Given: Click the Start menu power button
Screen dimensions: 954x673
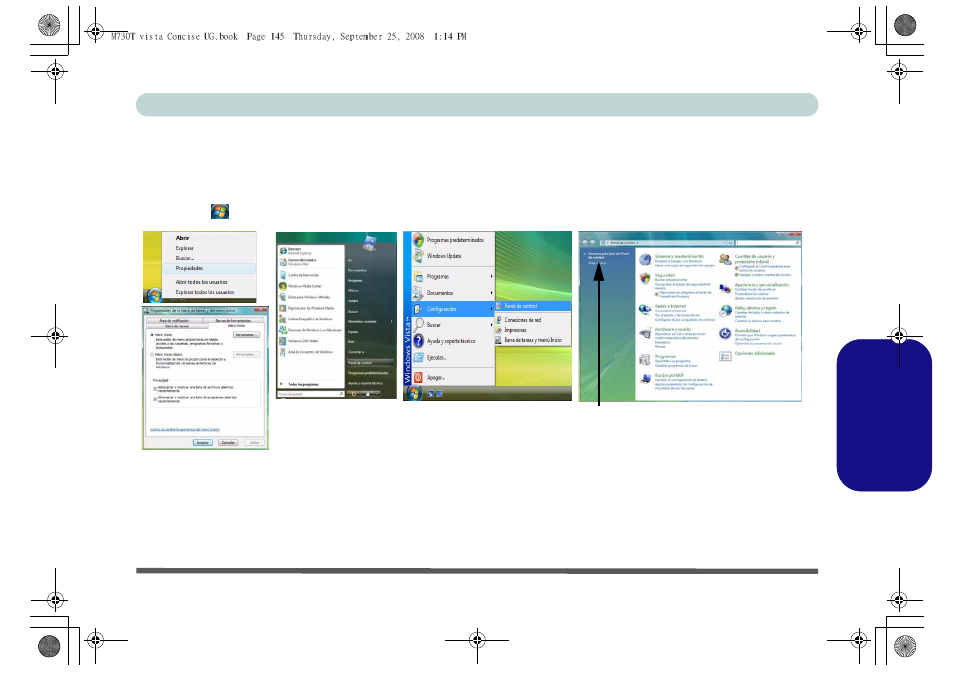Looking at the screenshot, I should click(x=355, y=394).
